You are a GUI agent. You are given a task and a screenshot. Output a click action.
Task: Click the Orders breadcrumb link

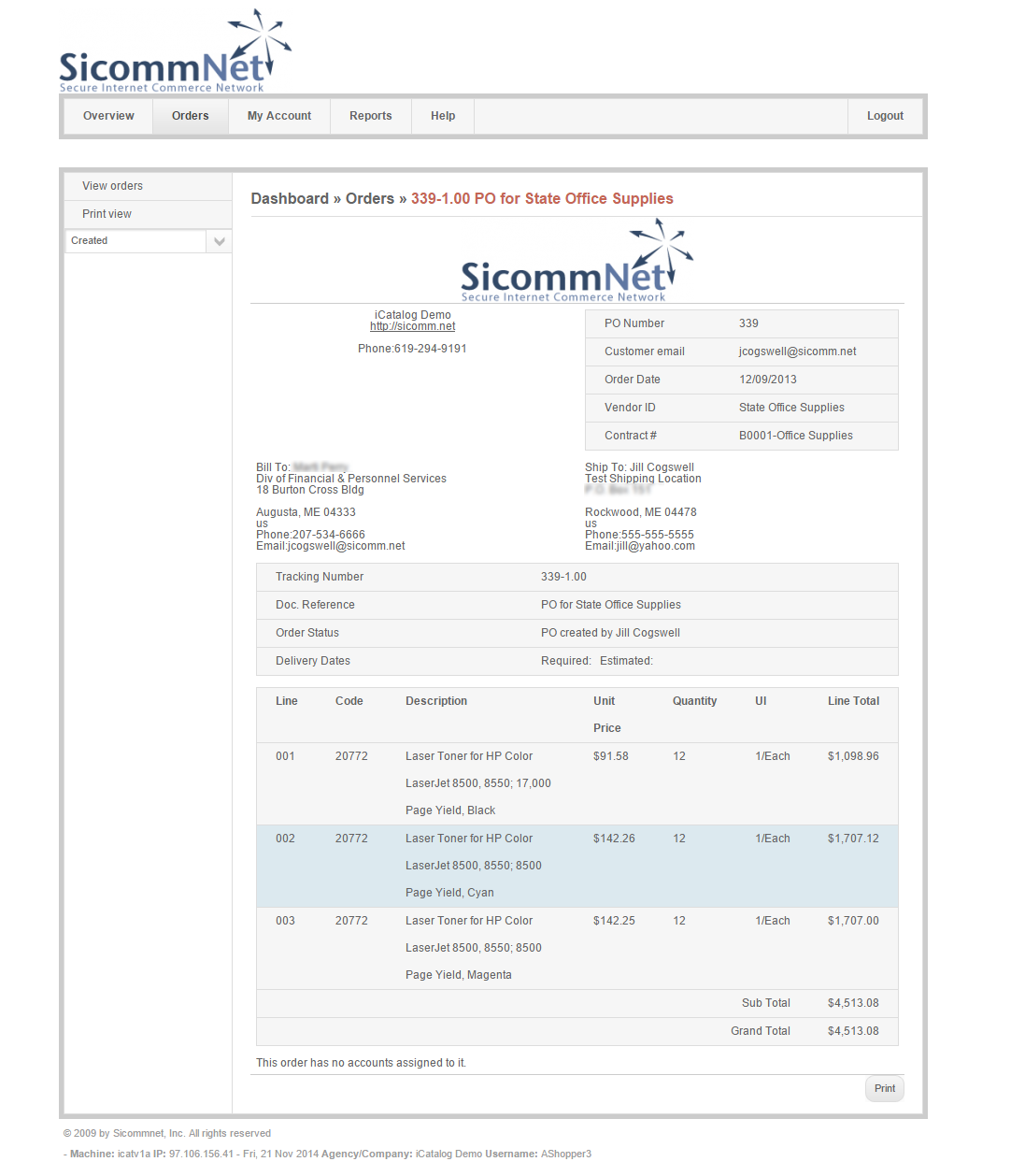pyautogui.click(x=370, y=198)
